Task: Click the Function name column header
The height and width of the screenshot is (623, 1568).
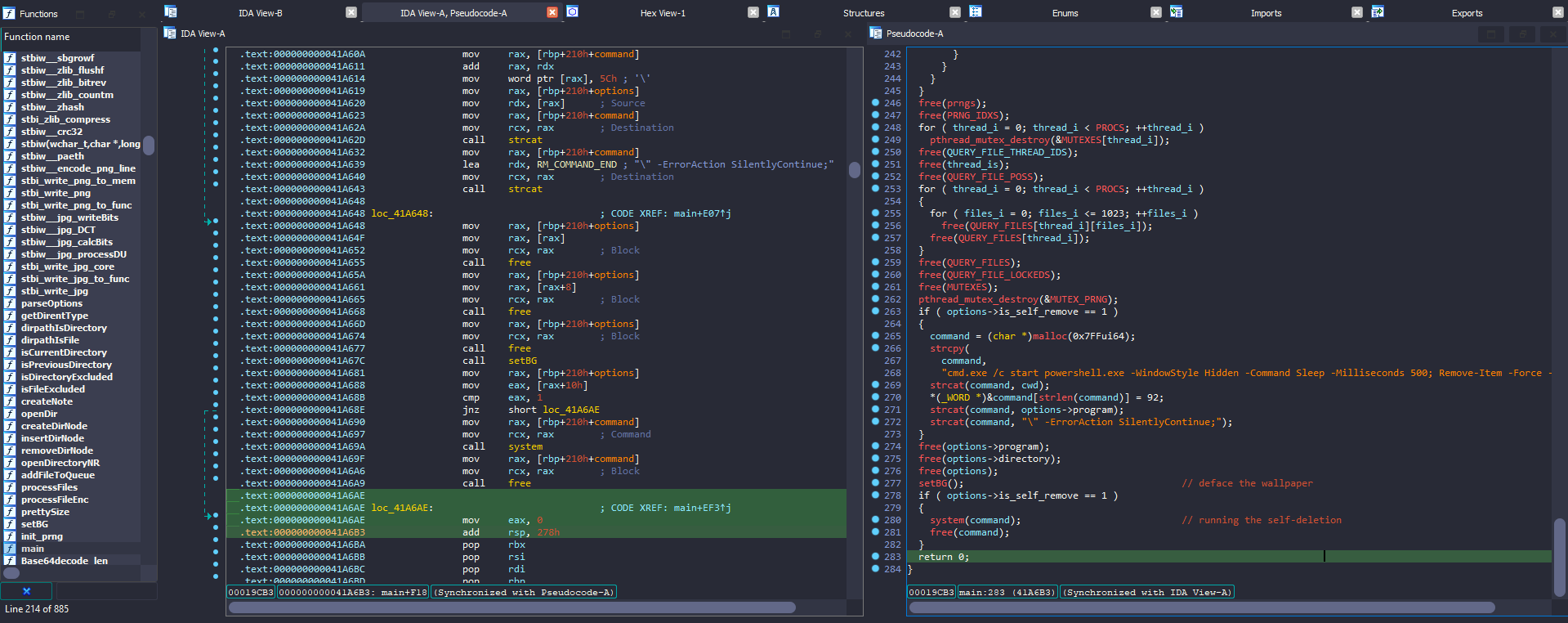Action: [71, 38]
